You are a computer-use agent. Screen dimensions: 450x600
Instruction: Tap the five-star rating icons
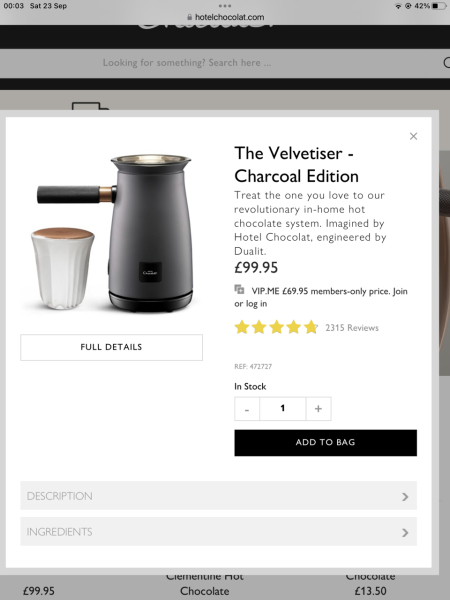pyautogui.click(x=276, y=328)
